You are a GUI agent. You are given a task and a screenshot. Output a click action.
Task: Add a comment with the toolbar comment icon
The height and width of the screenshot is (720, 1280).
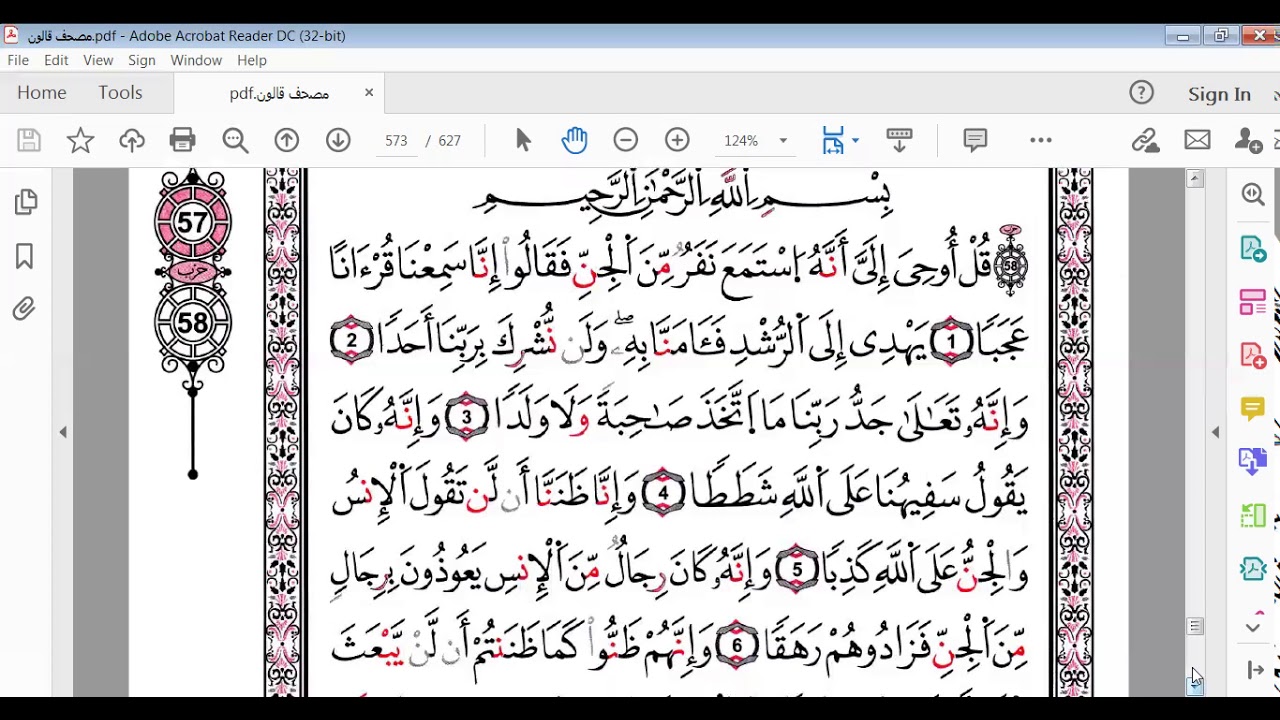click(x=975, y=141)
